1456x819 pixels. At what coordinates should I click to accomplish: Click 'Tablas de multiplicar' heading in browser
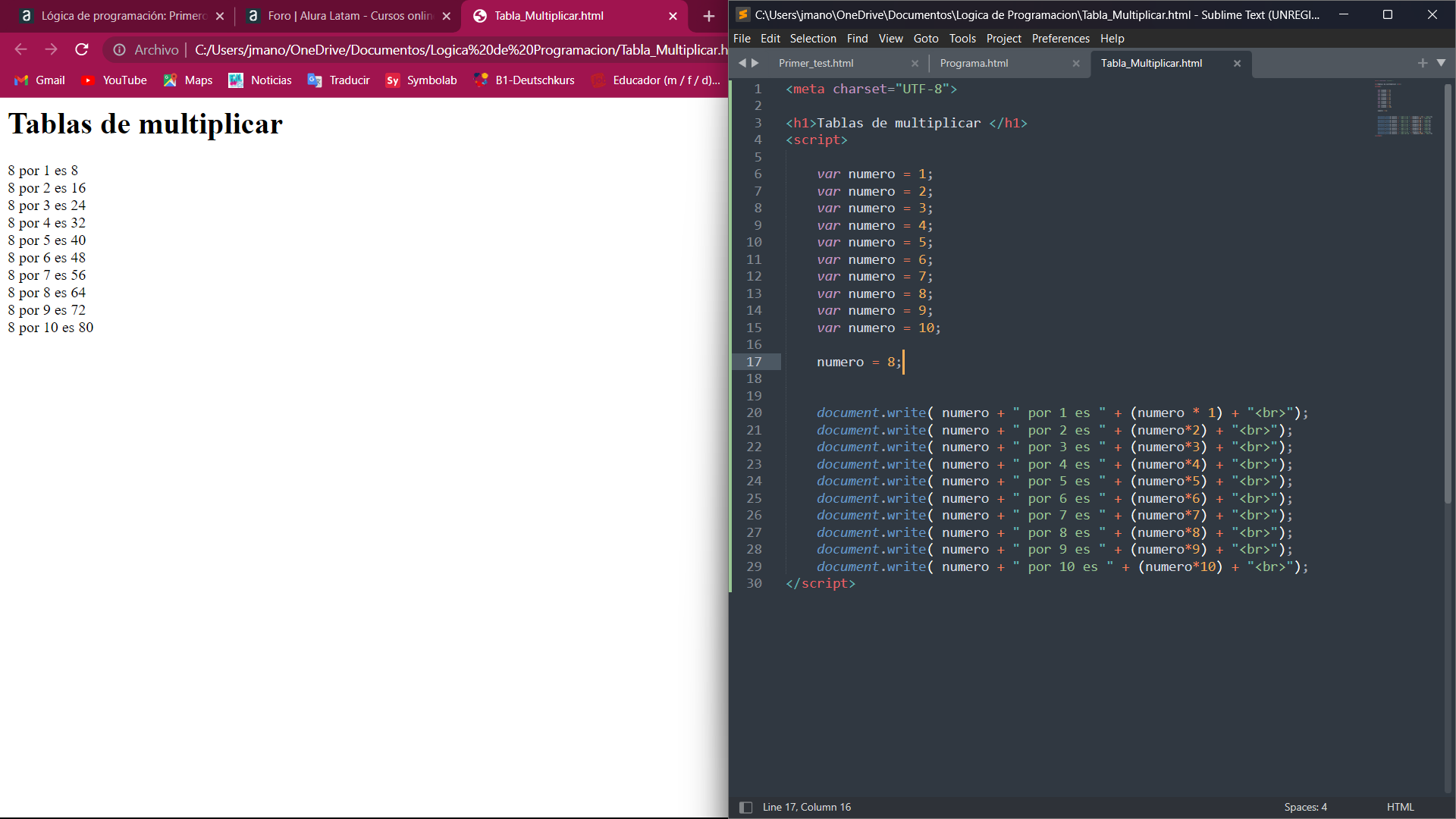(146, 124)
